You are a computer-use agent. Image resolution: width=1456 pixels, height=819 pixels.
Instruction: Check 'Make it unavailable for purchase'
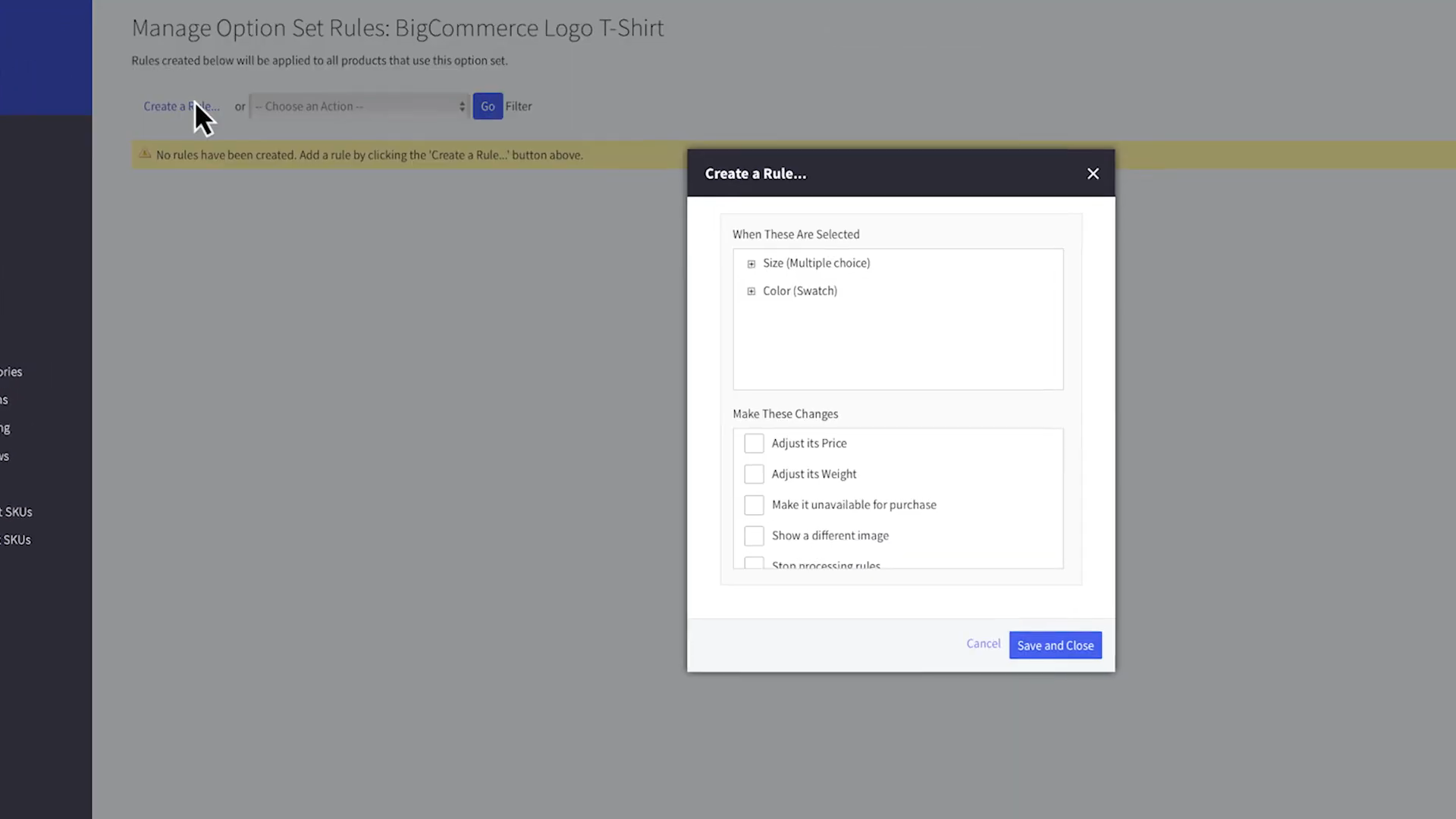coord(754,505)
